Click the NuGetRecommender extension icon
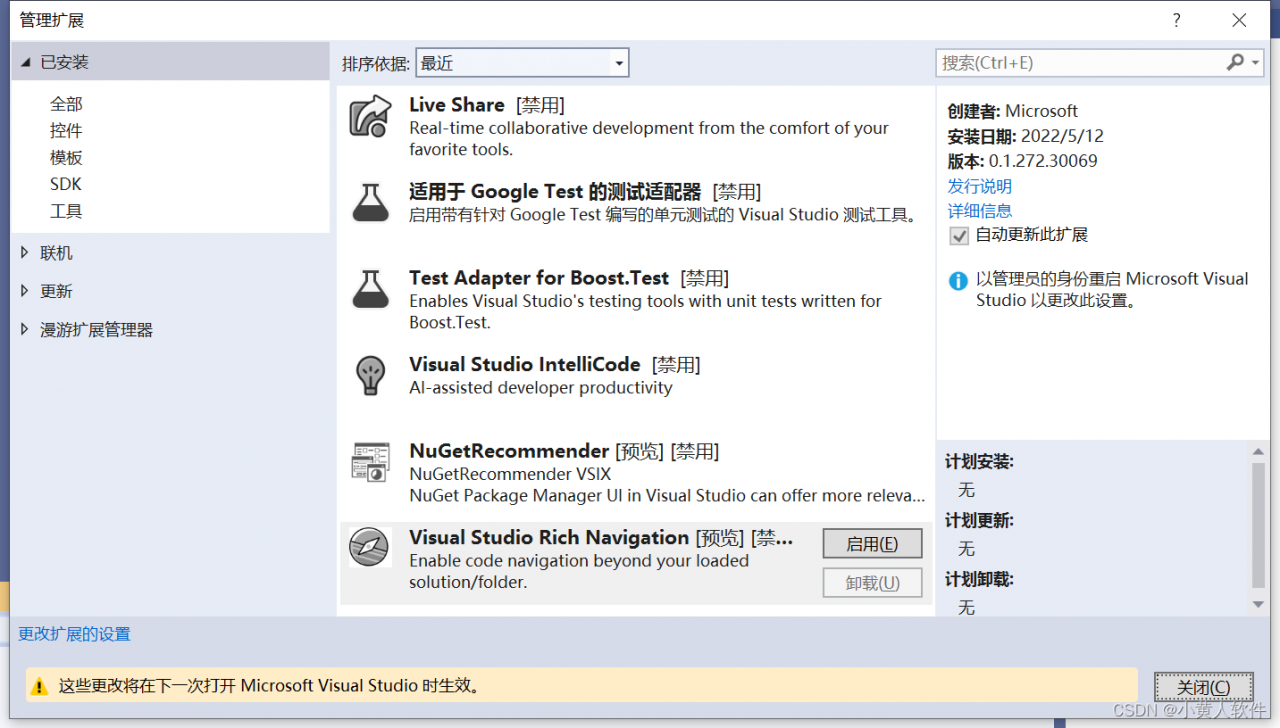Image resolution: width=1280 pixels, height=728 pixels. coord(370,462)
